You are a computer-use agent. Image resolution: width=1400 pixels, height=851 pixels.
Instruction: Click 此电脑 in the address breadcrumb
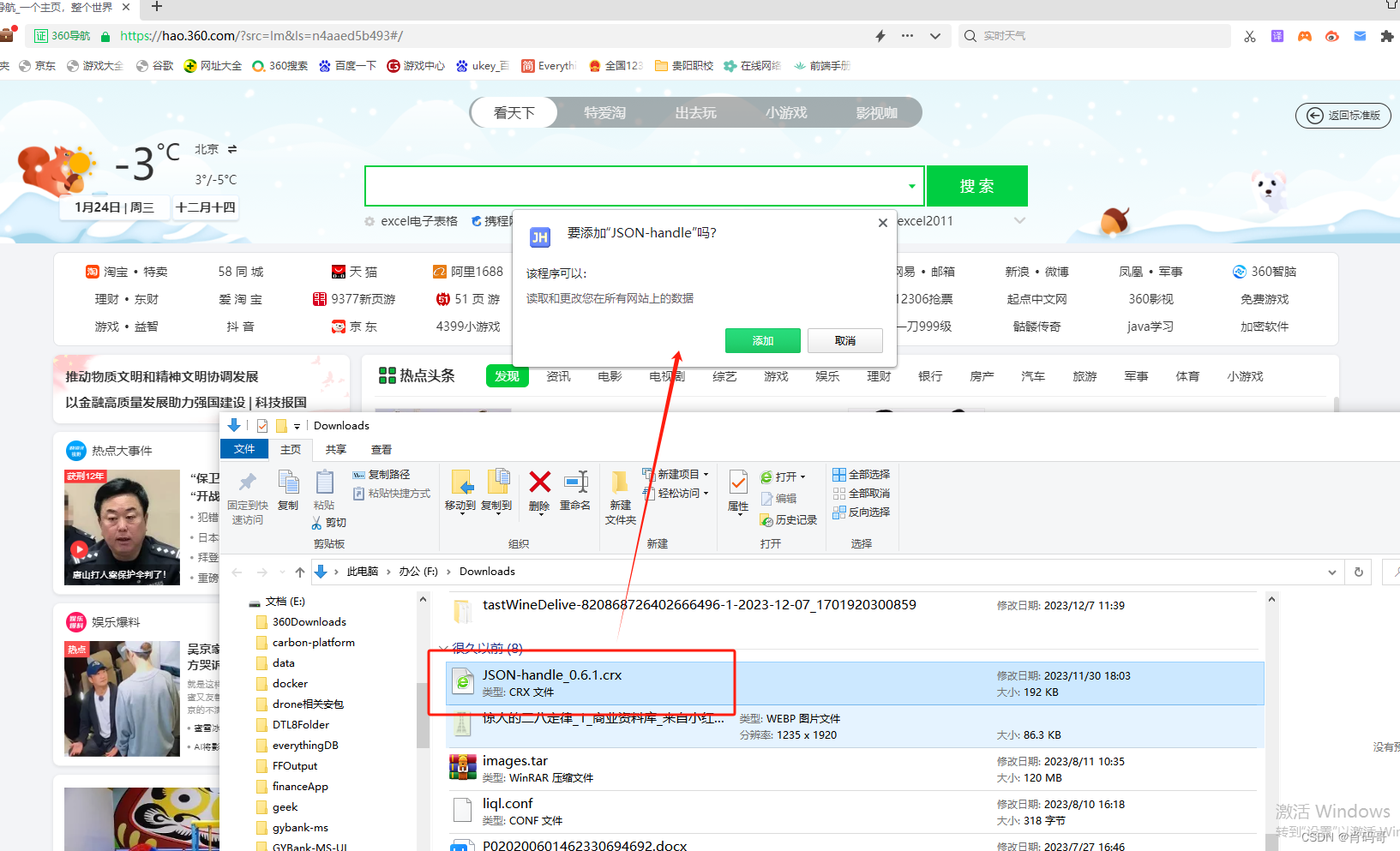tap(362, 572)
